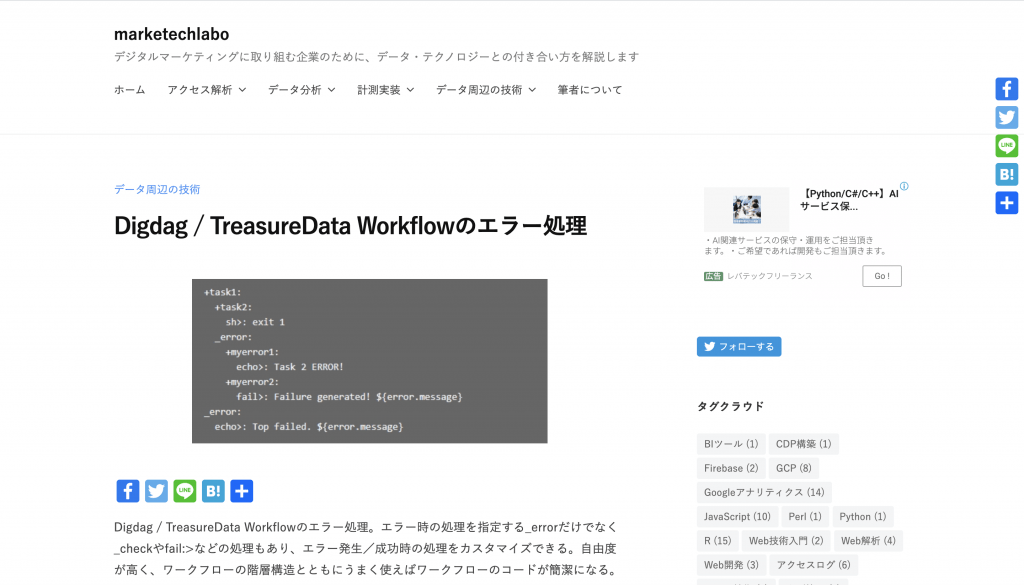1024x585 pixels.
Task: Select R (15) tag
Action: [x=718, y=541]
